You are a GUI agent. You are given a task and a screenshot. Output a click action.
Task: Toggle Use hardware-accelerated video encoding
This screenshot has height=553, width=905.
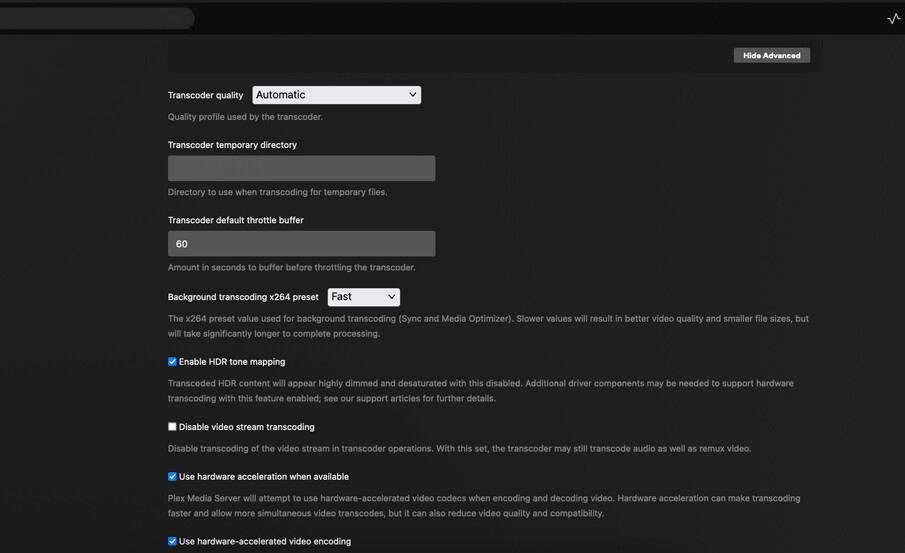(x=172, y=541)
